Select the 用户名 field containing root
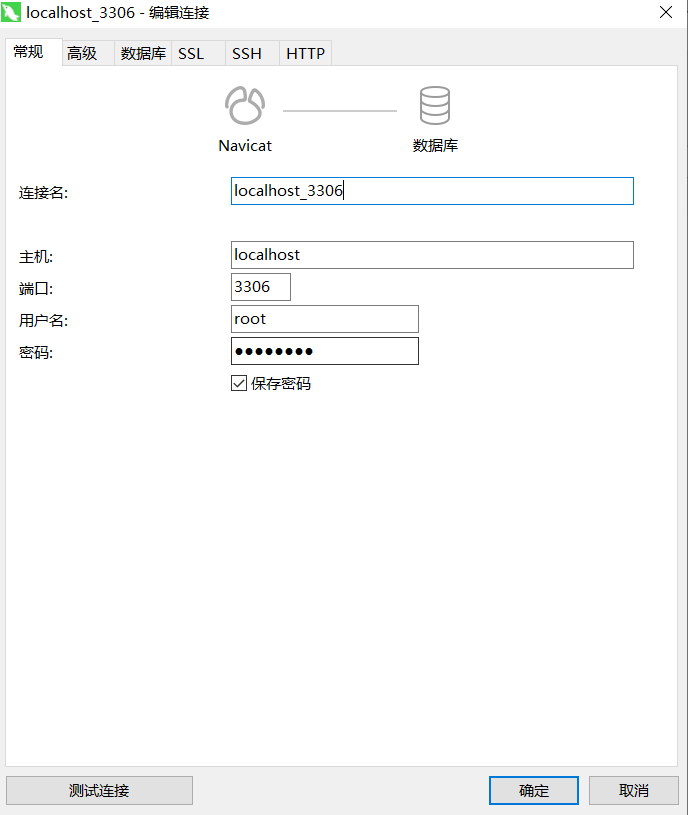The height and width of the screenshot is (815, 688). tap(324, 319)
